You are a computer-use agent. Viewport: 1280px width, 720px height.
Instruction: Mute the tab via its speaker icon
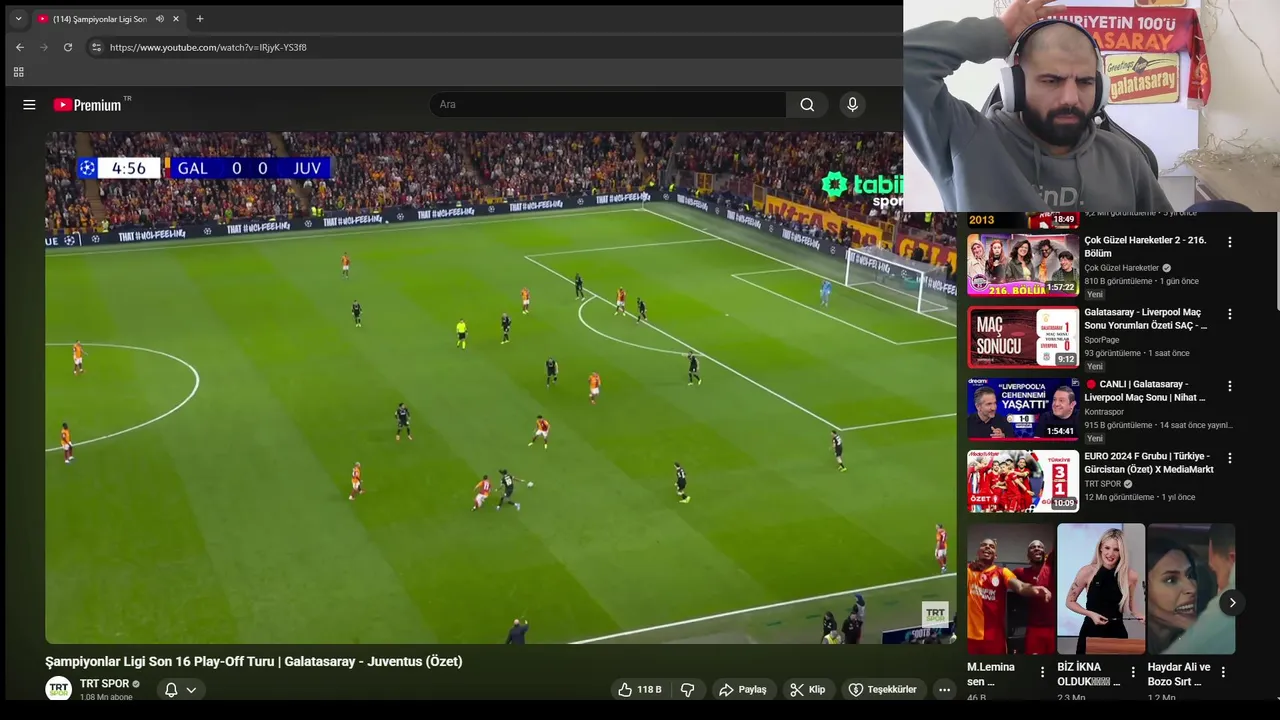(x=159, y=19)
